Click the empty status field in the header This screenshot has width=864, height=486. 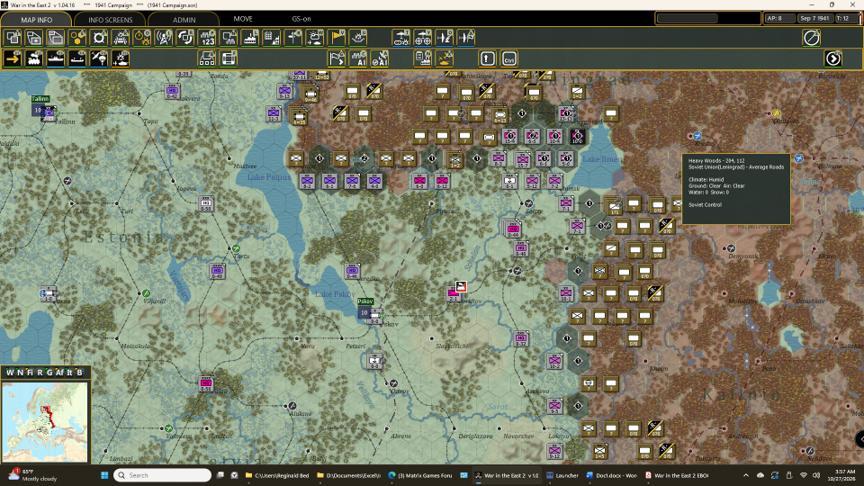pos(688,18)
